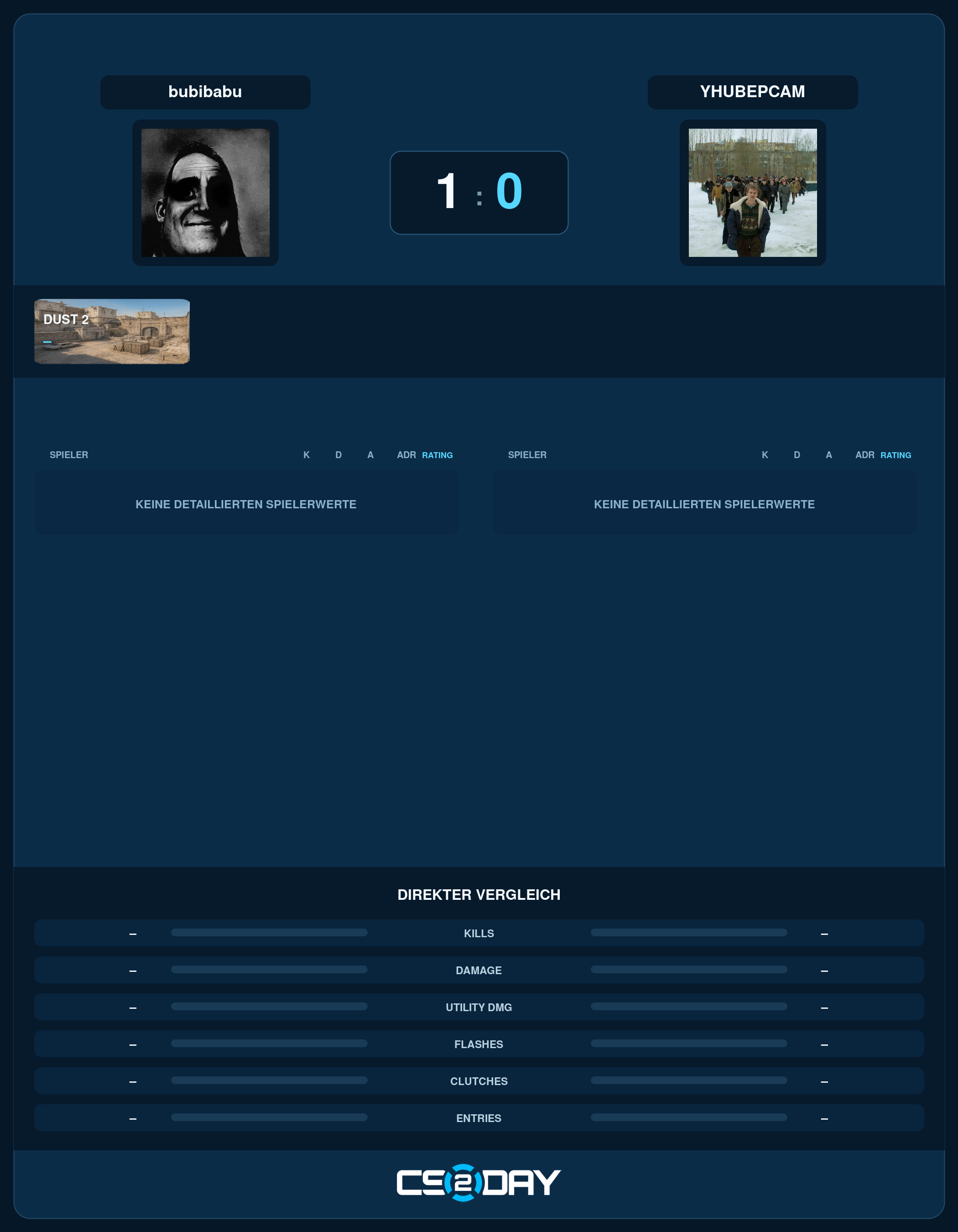958x1232 pixels.
Task: Click the right ENTRIES comparison bar
Action: coord(688,1117)
